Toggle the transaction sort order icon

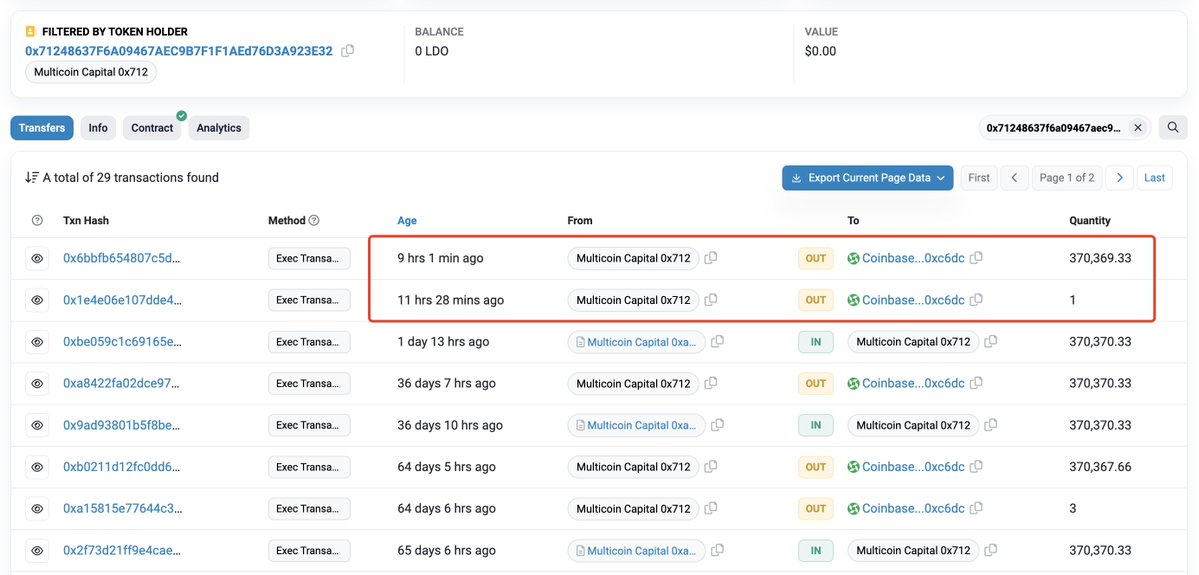(x=31, y=177)
